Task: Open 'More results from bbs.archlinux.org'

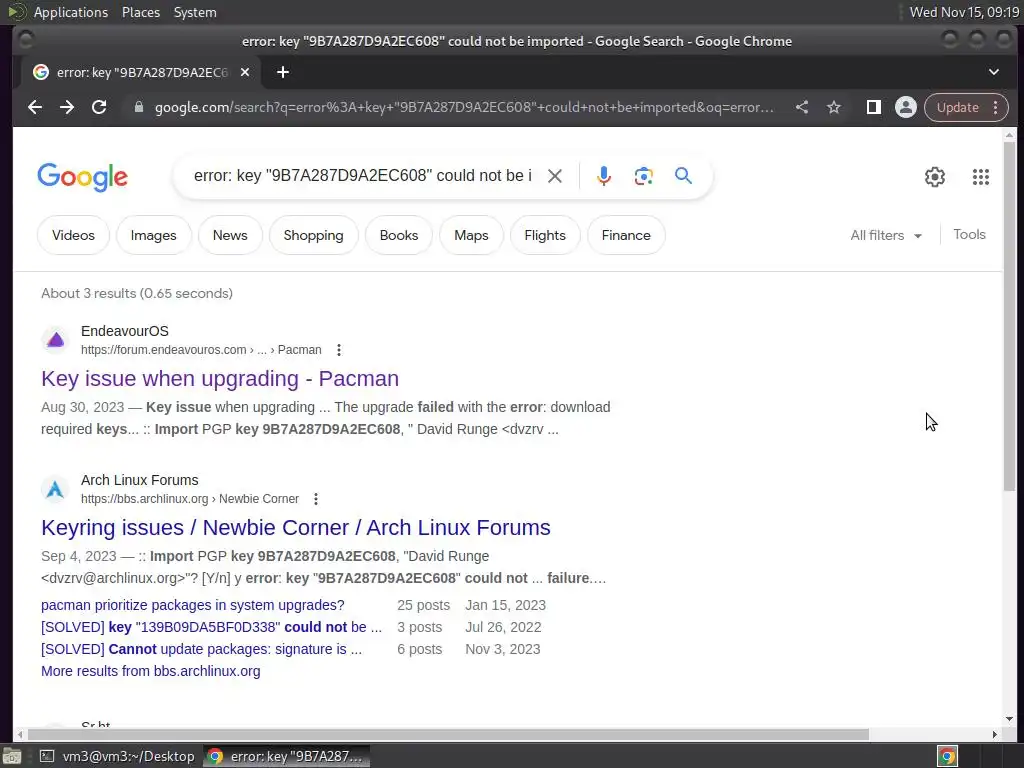Action: [151, 671]
